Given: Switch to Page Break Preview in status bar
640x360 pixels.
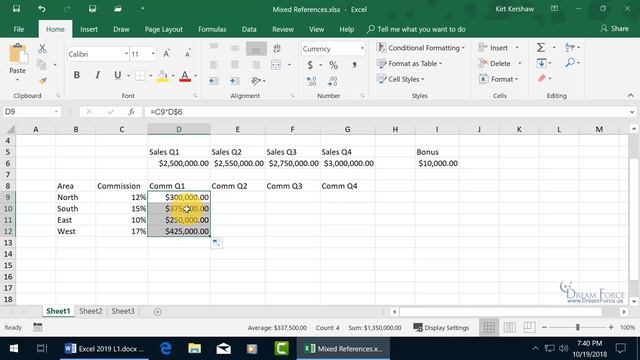Looking at the screenshot, I should 529,327.
